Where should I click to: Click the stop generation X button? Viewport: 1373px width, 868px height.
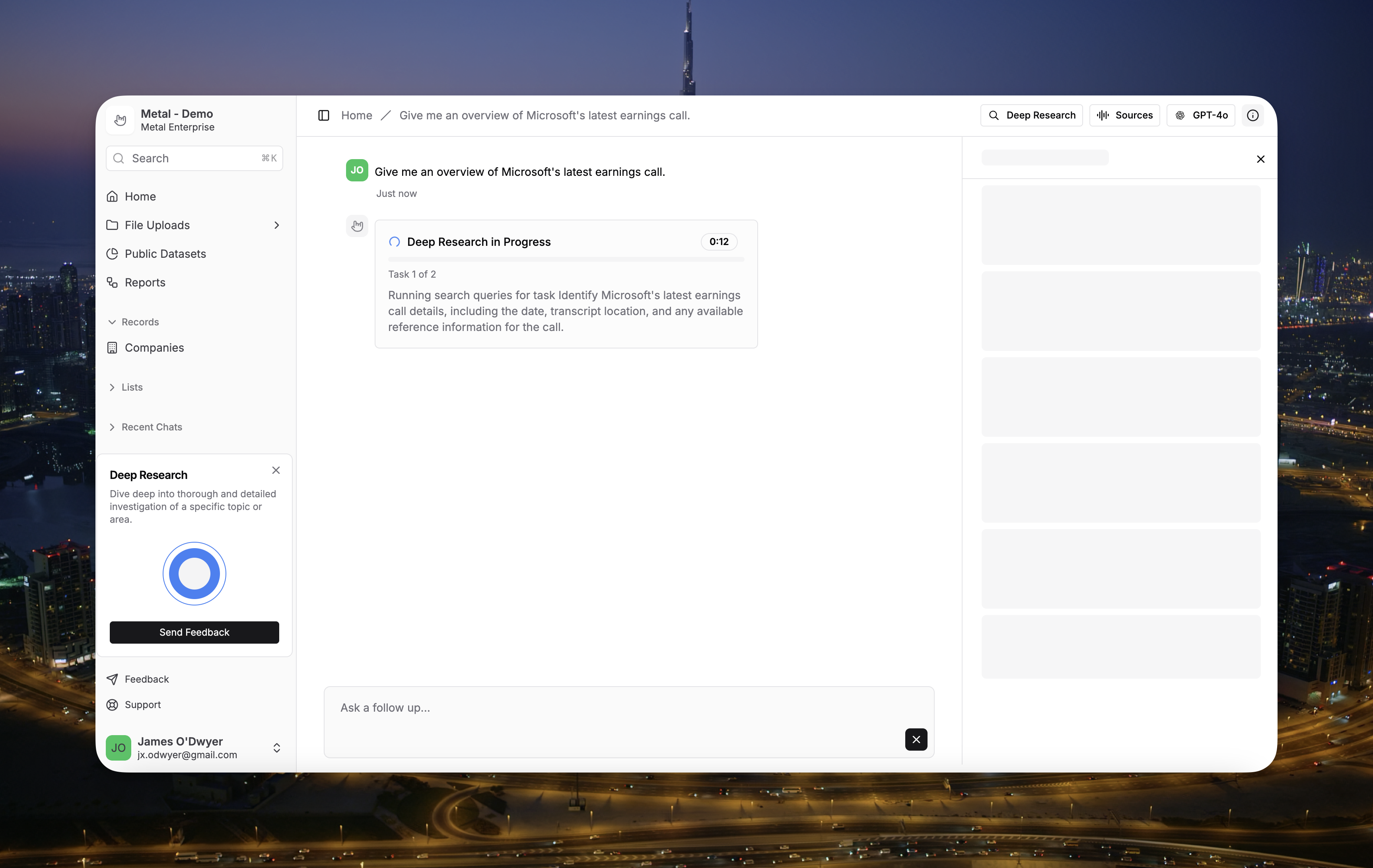pos(916,739)
